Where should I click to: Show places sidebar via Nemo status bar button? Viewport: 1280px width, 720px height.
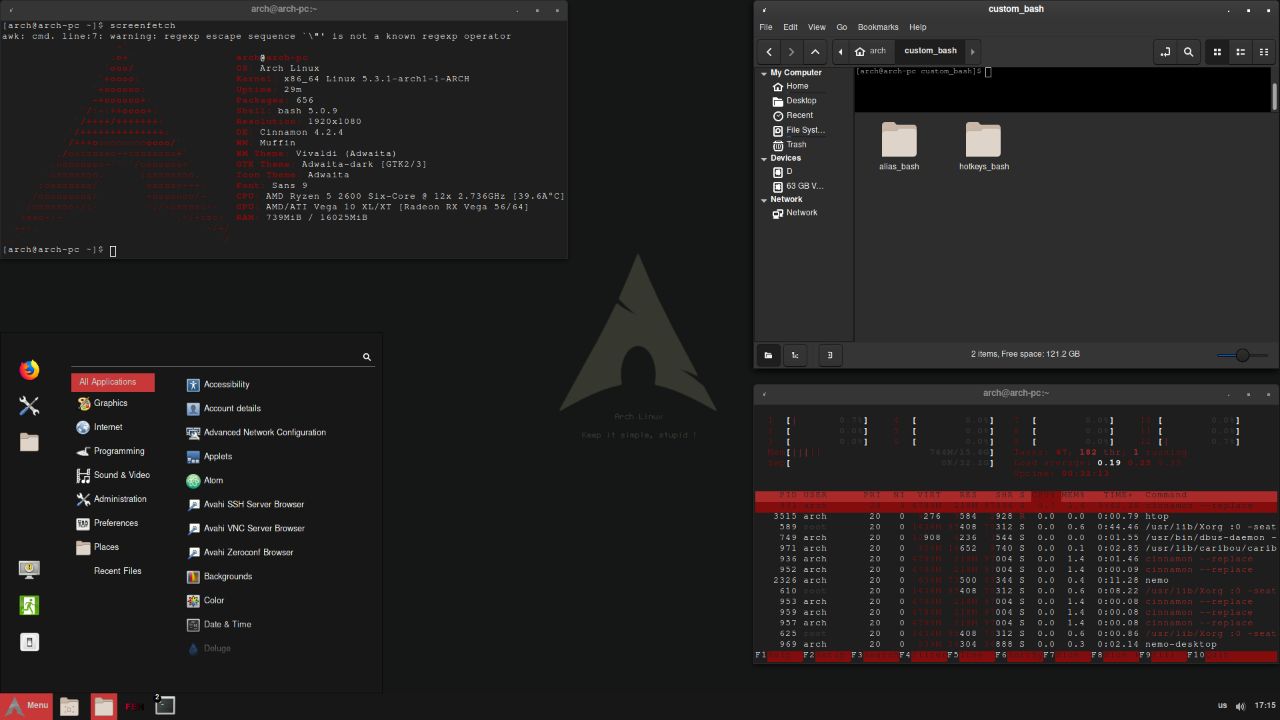[768, 354]
